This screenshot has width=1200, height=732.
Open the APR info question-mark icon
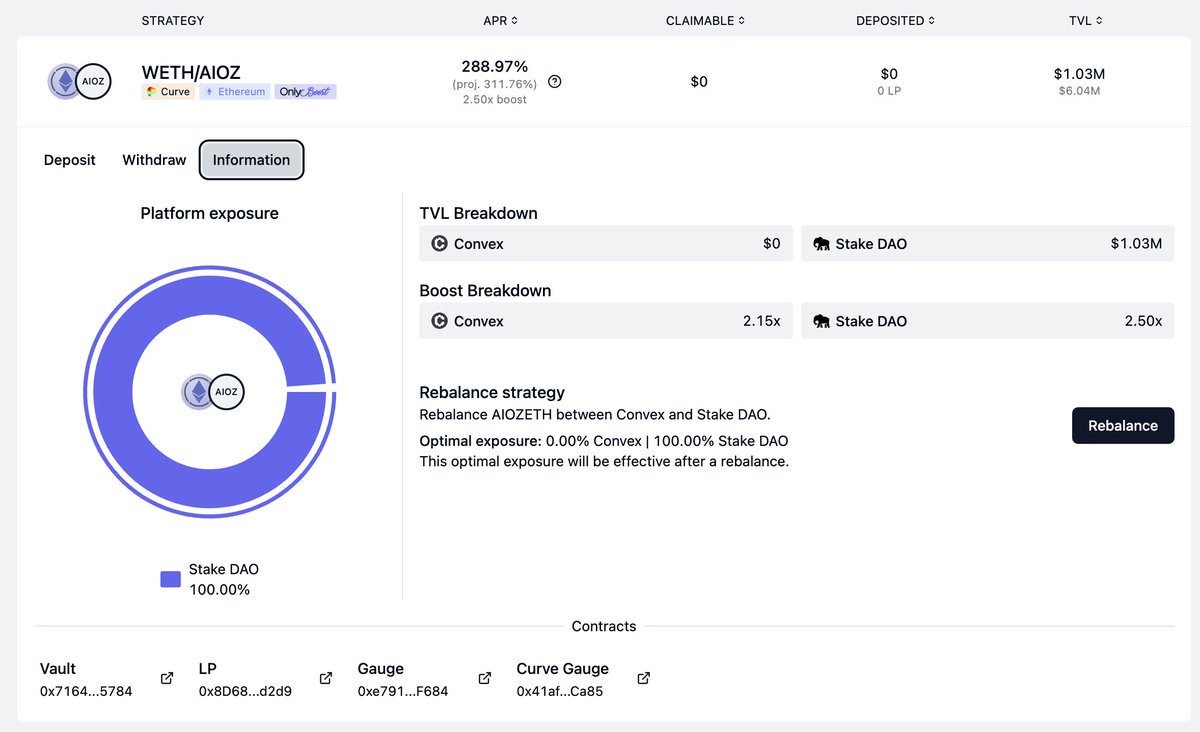[x=555, y=82]
